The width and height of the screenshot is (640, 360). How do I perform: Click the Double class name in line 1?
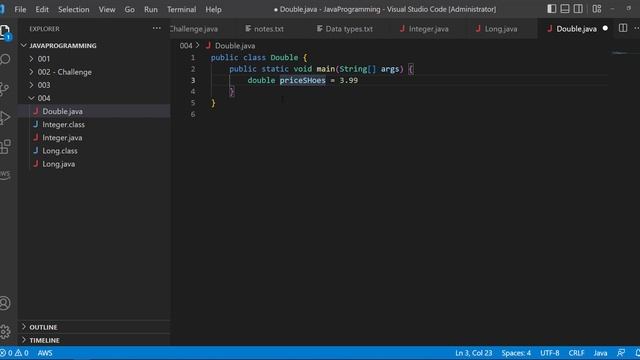(284, 58)
